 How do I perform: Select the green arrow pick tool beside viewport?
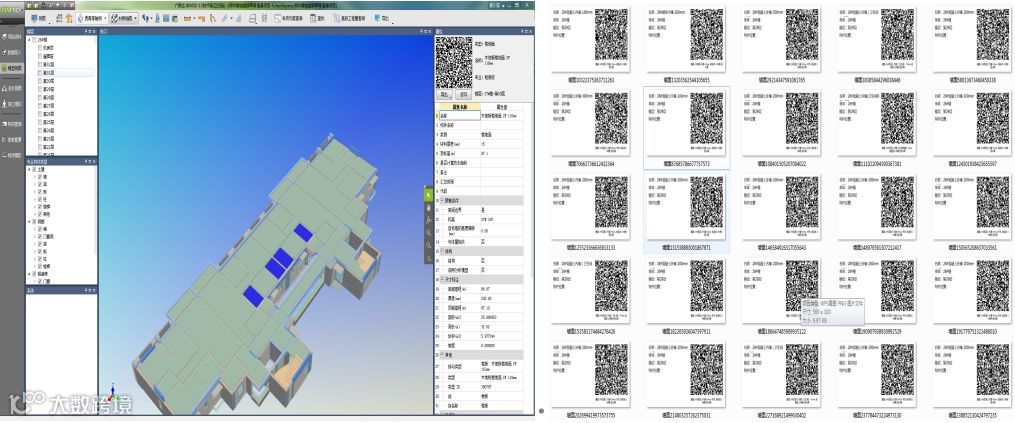[428, 194]
